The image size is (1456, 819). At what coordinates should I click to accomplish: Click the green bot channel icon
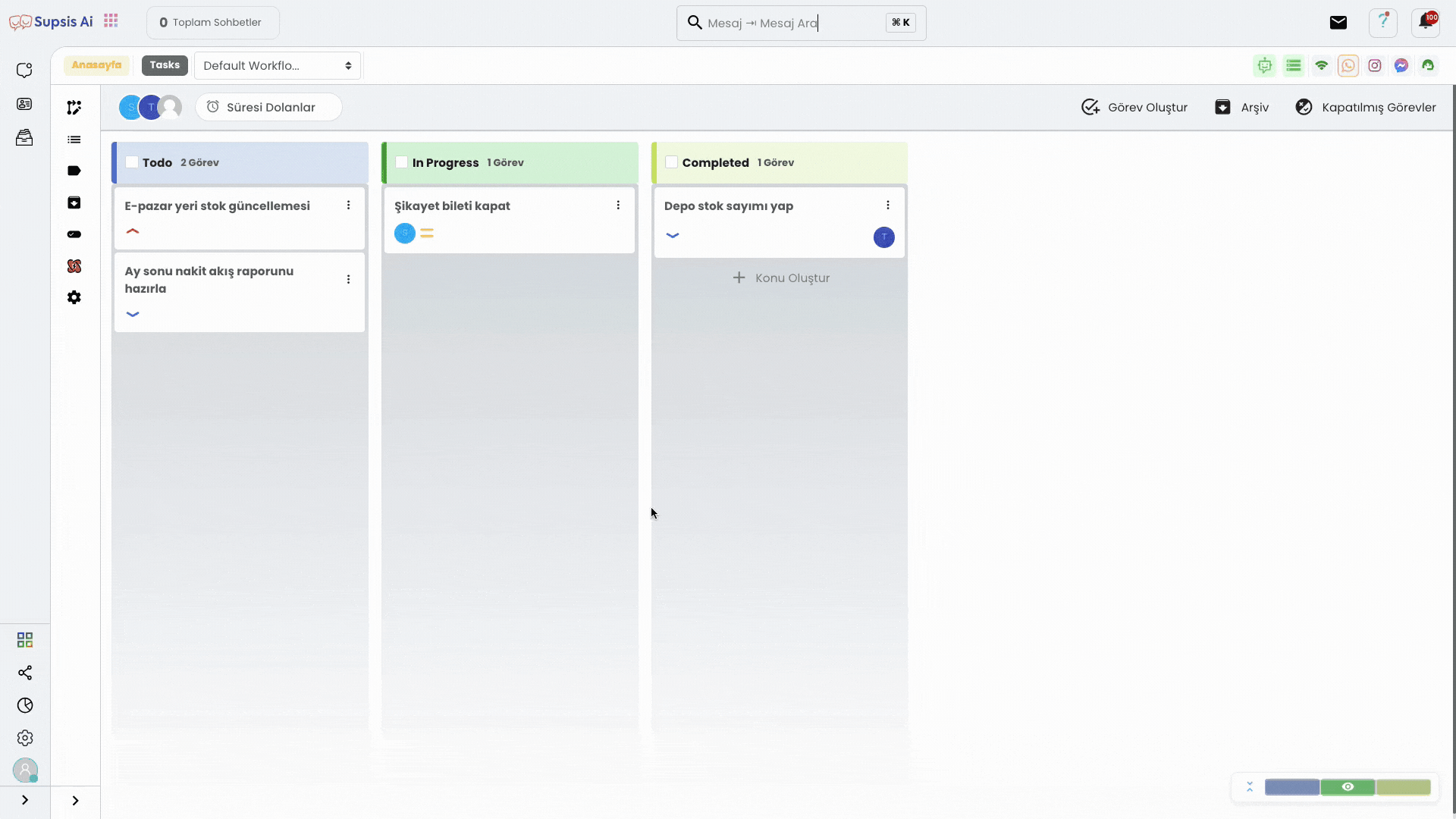click(1265, 66)
